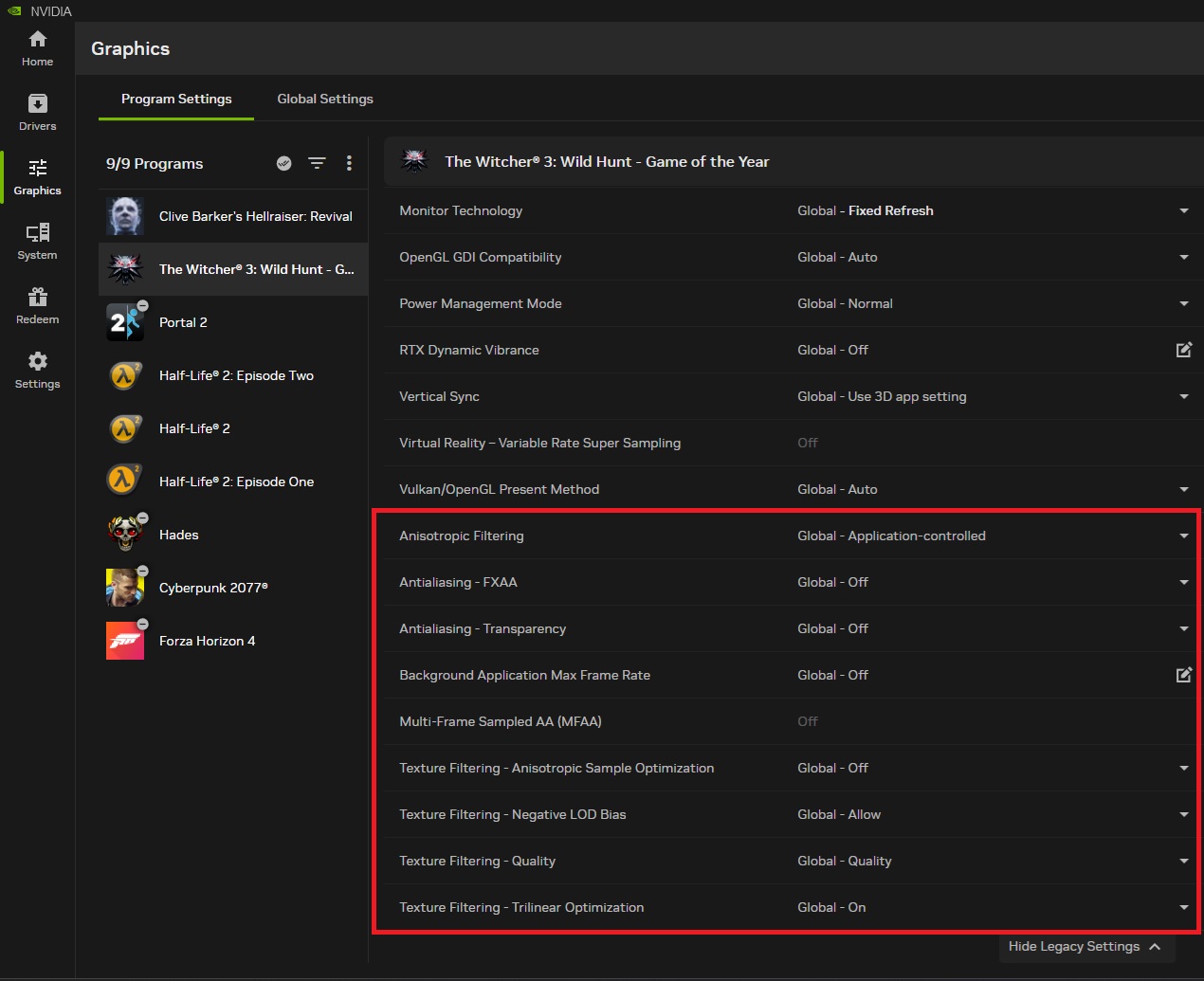
Task: Go to the Drivers section
Action: pyautogui.click(x=37, y=113)
